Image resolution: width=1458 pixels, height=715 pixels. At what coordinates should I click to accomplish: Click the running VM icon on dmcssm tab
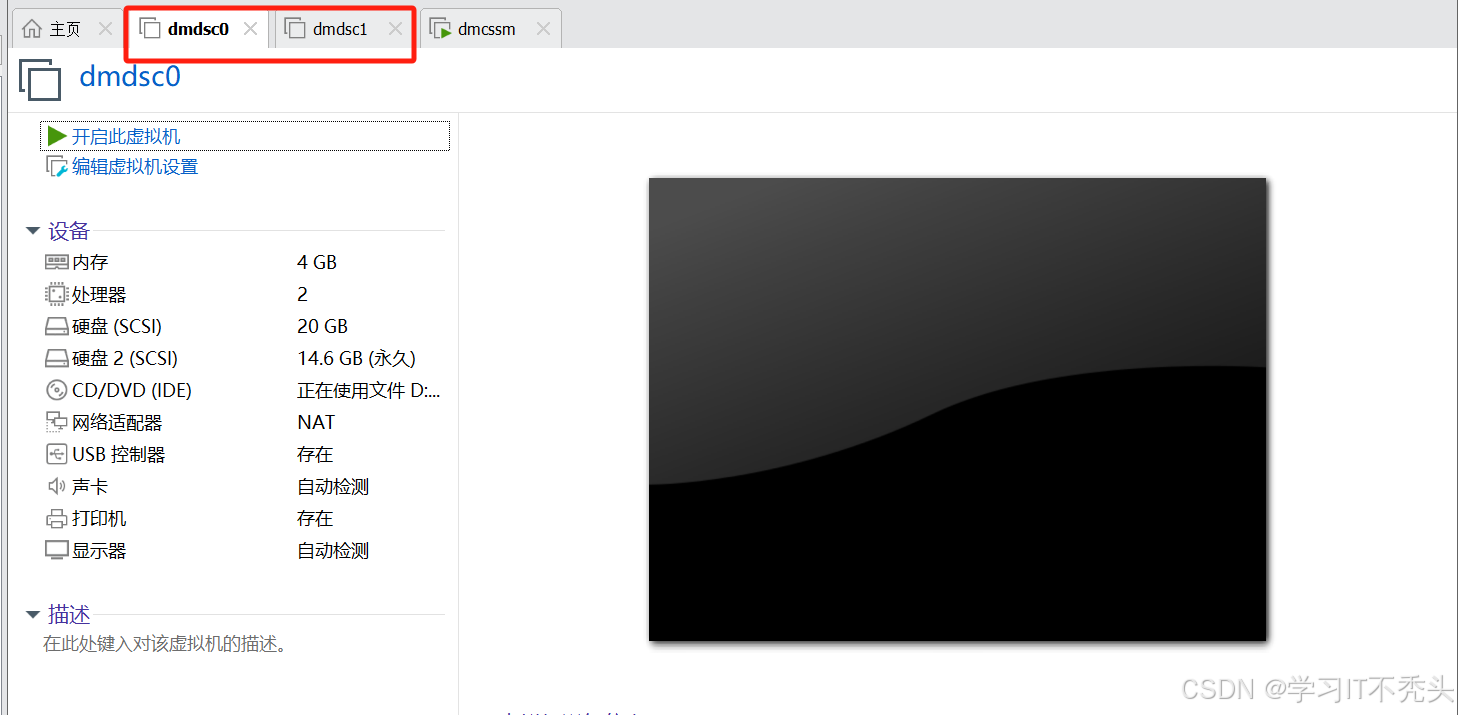pyautogui.click(x=440, y=29)
